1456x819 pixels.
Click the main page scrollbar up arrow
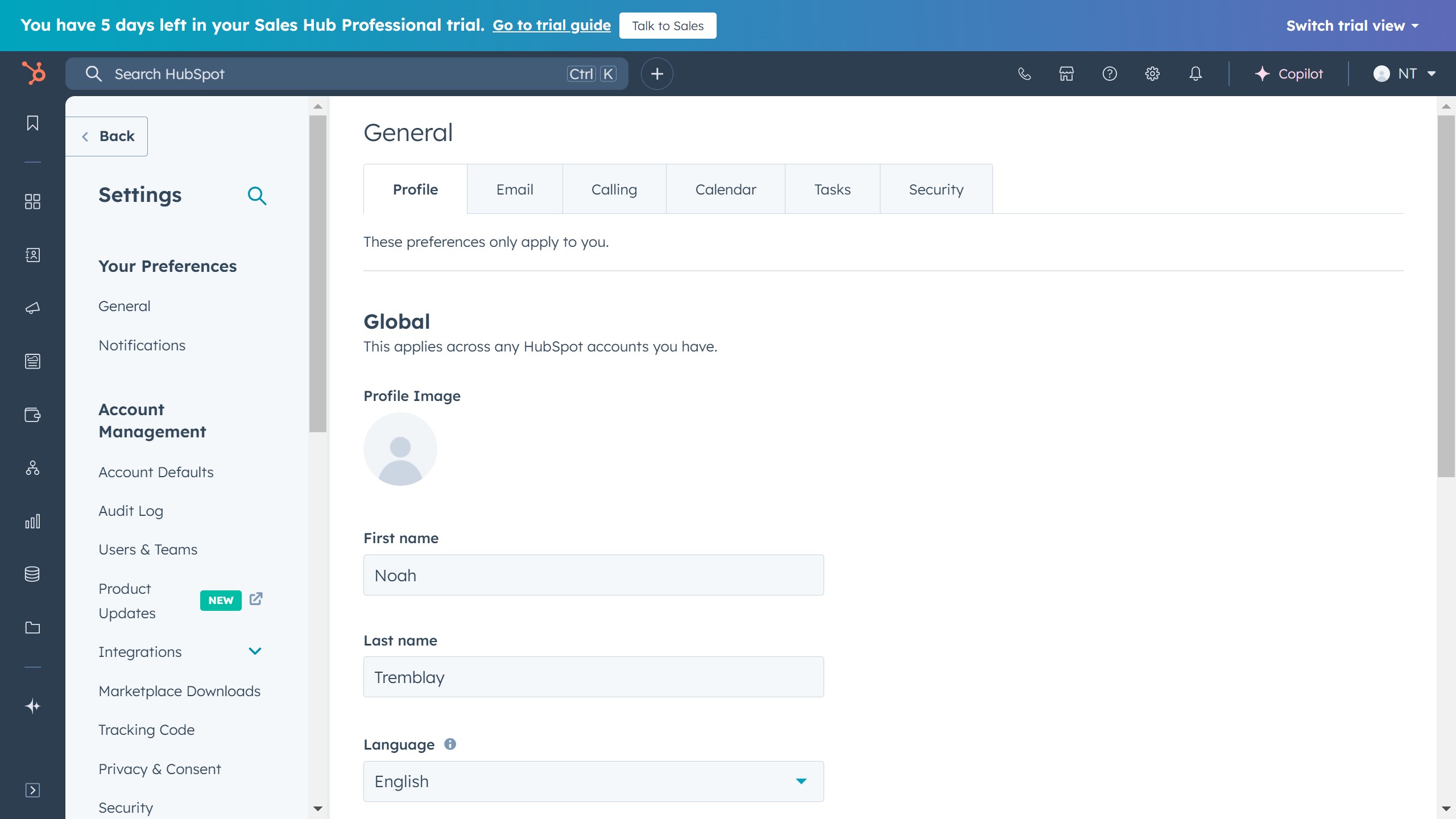pos(1446,106)
